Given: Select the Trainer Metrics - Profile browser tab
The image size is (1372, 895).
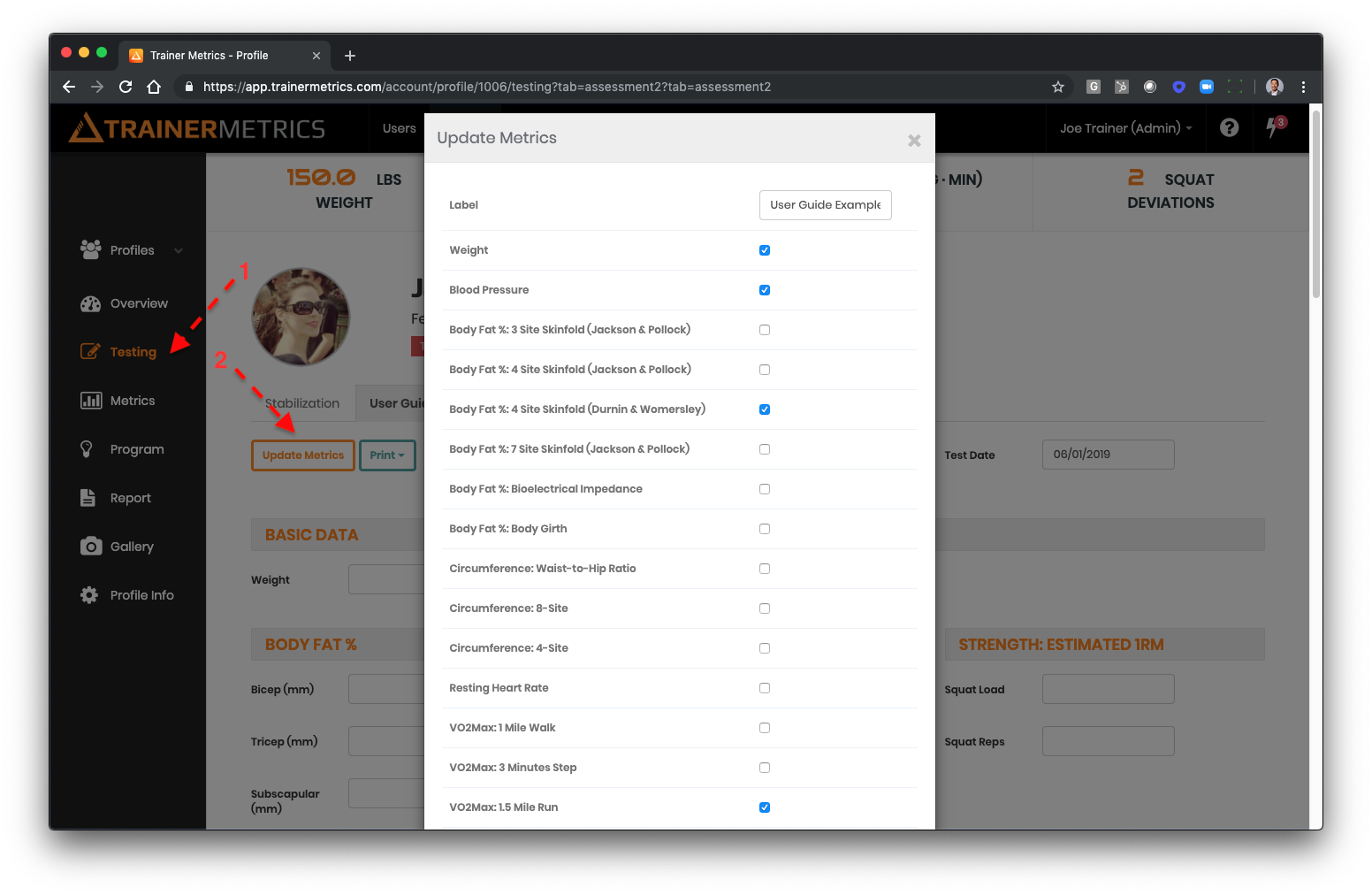Looking at the screenshot, I should coord(225,56).
